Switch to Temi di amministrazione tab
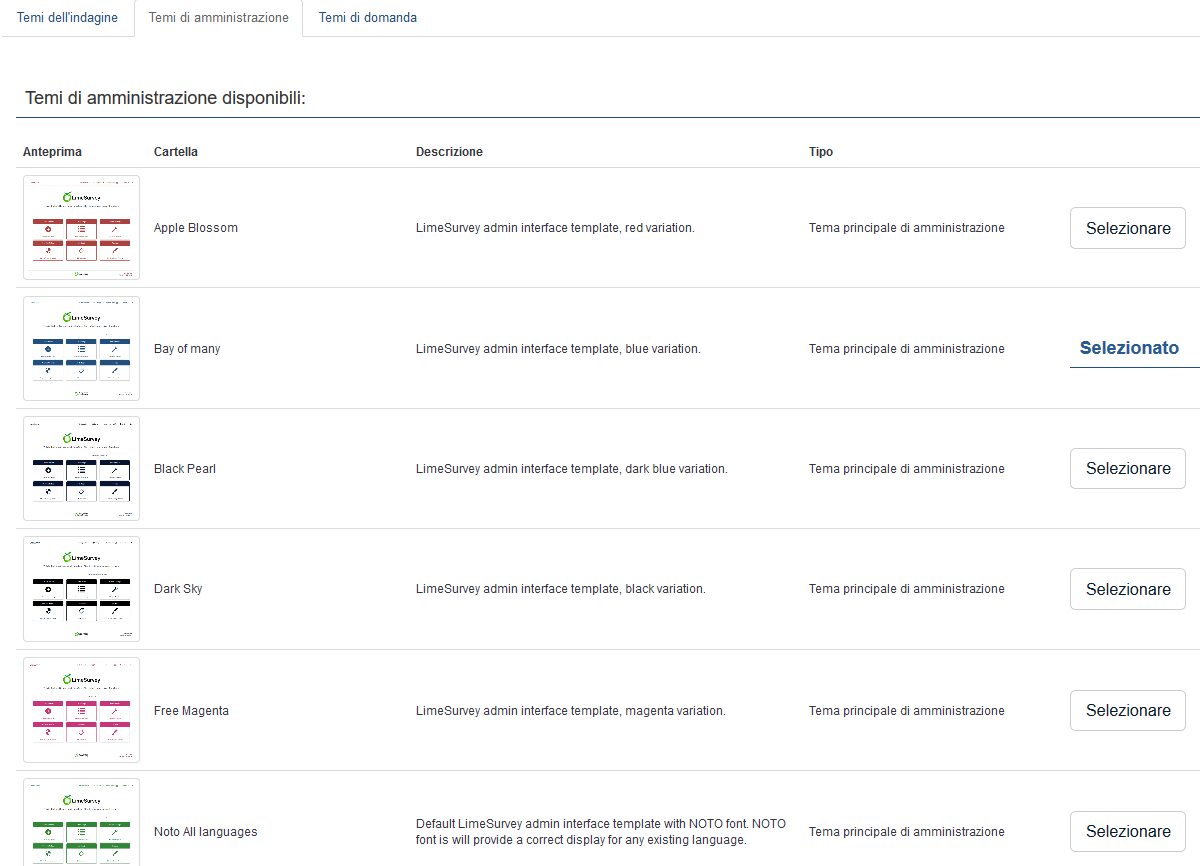 click(219, 18)
